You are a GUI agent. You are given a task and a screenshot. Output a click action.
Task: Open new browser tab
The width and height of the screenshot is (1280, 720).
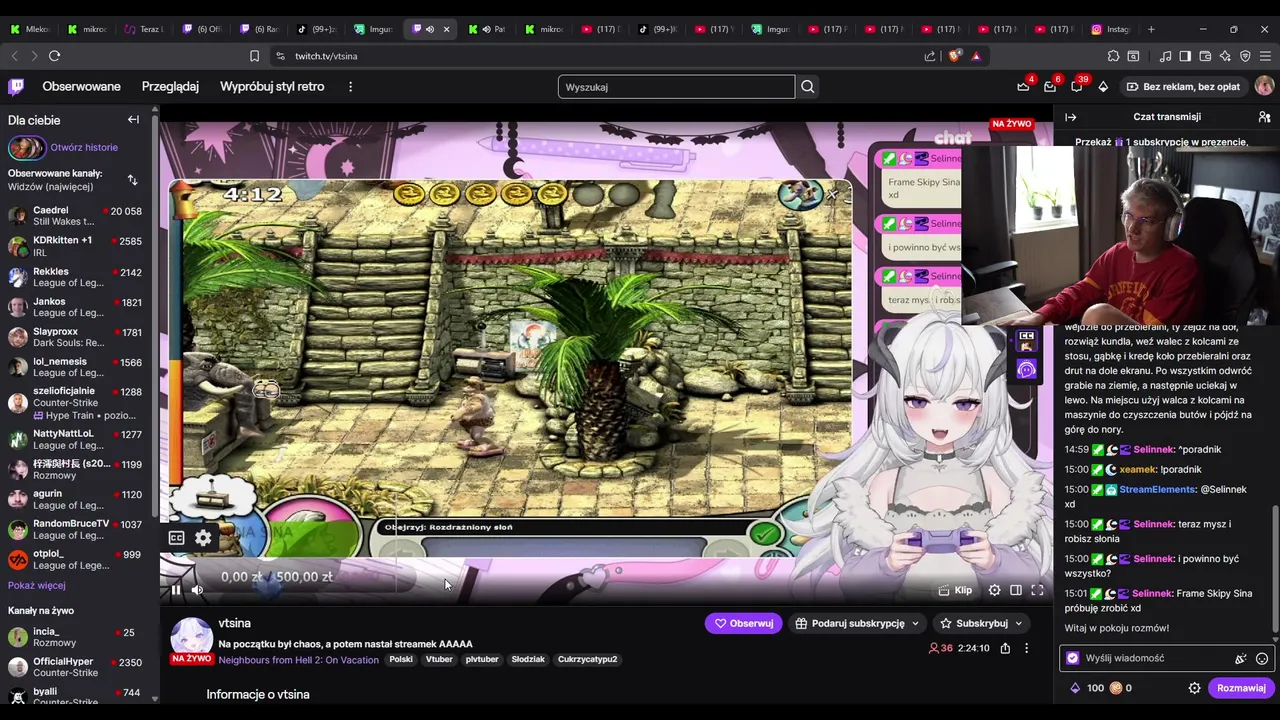[1151, 29]
